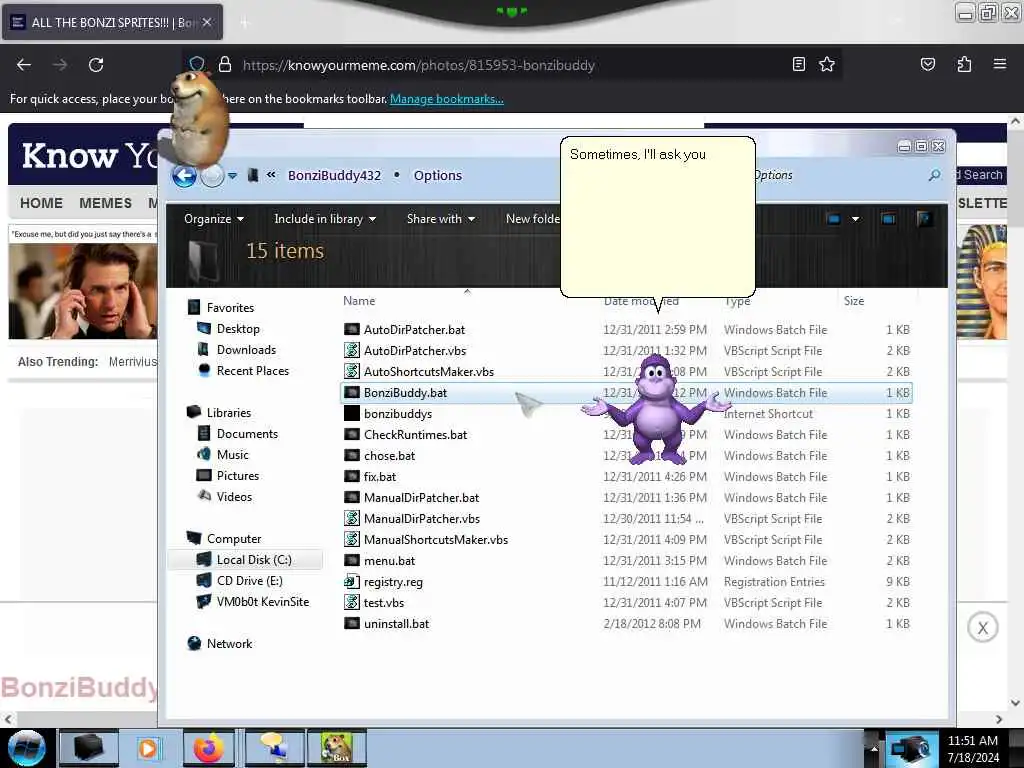Go back in Explorer with the blue back arrow
1024x768 pixels.
[184, 175]
